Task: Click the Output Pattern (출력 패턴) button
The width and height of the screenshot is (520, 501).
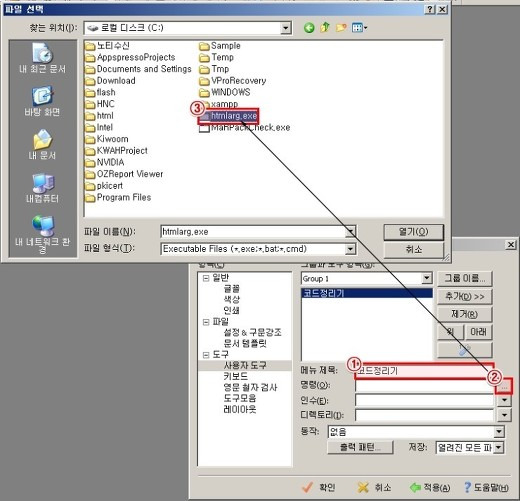Action: click(x=360, y=447)
